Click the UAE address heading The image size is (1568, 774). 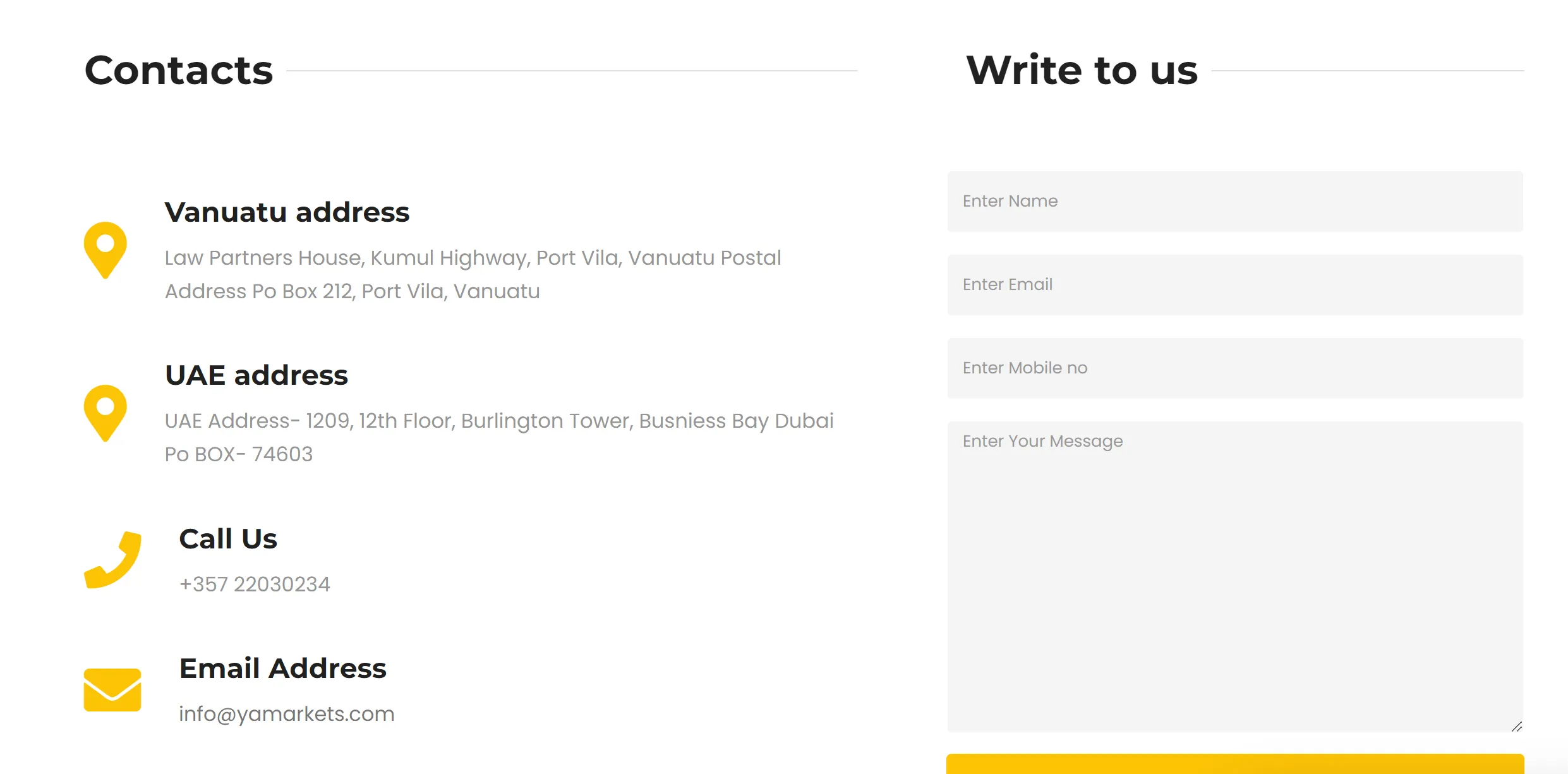256,375
